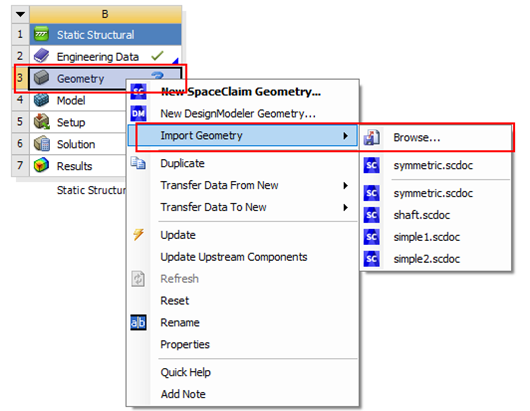Click the Engineering Data book icon
Viewport: 530px width, 411px height.
(x=42, y=56)
